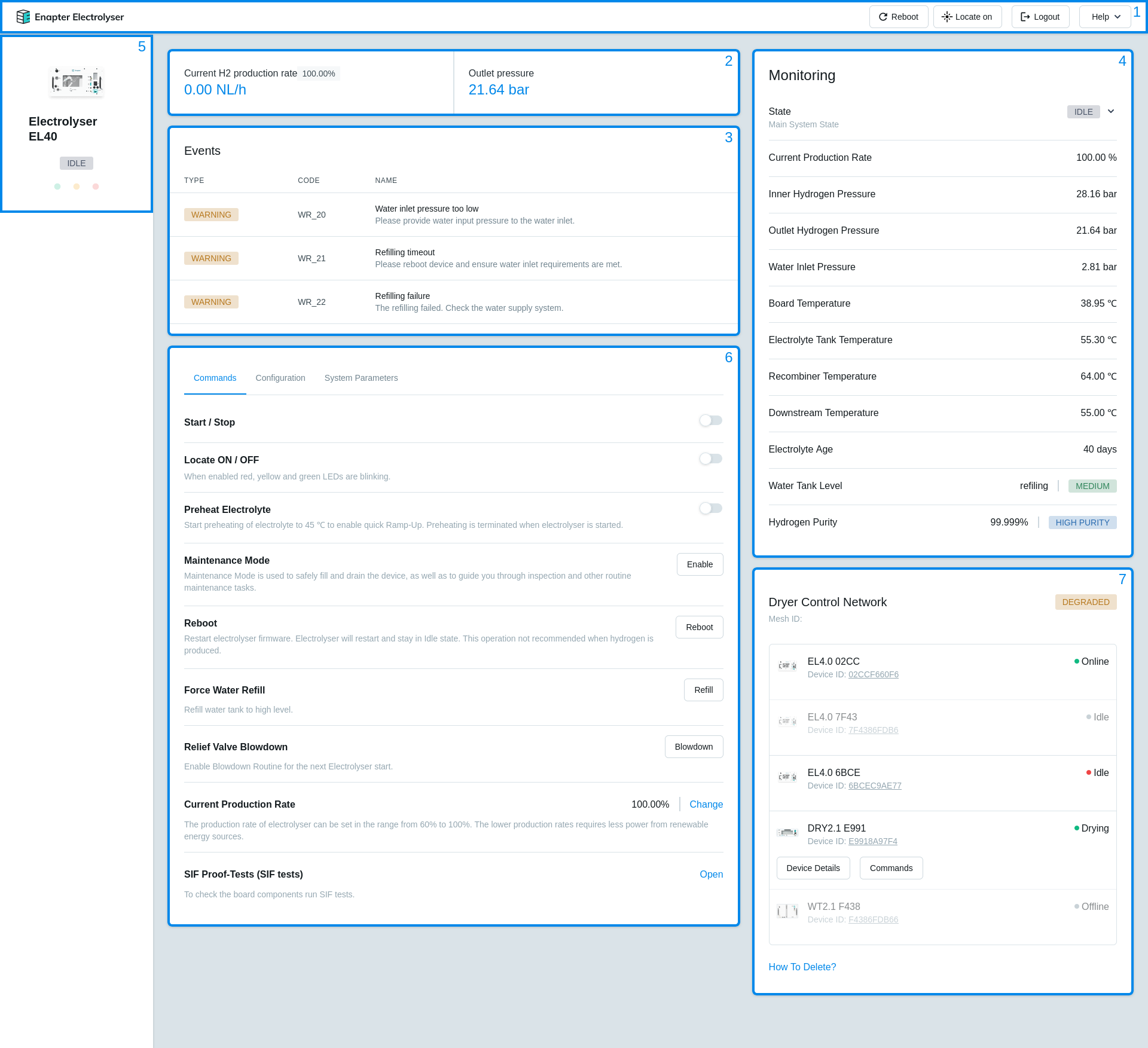The image size is (1148, 1048).
Task: Click the Locate on icon in the header
Action: 947,17
